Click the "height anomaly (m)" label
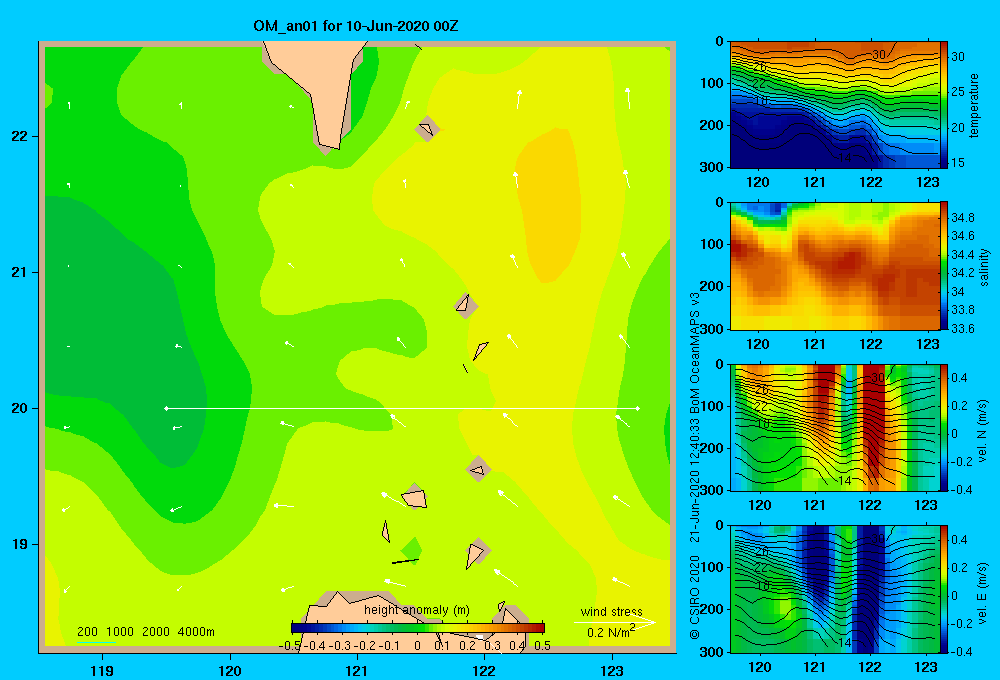 point(416,610)
